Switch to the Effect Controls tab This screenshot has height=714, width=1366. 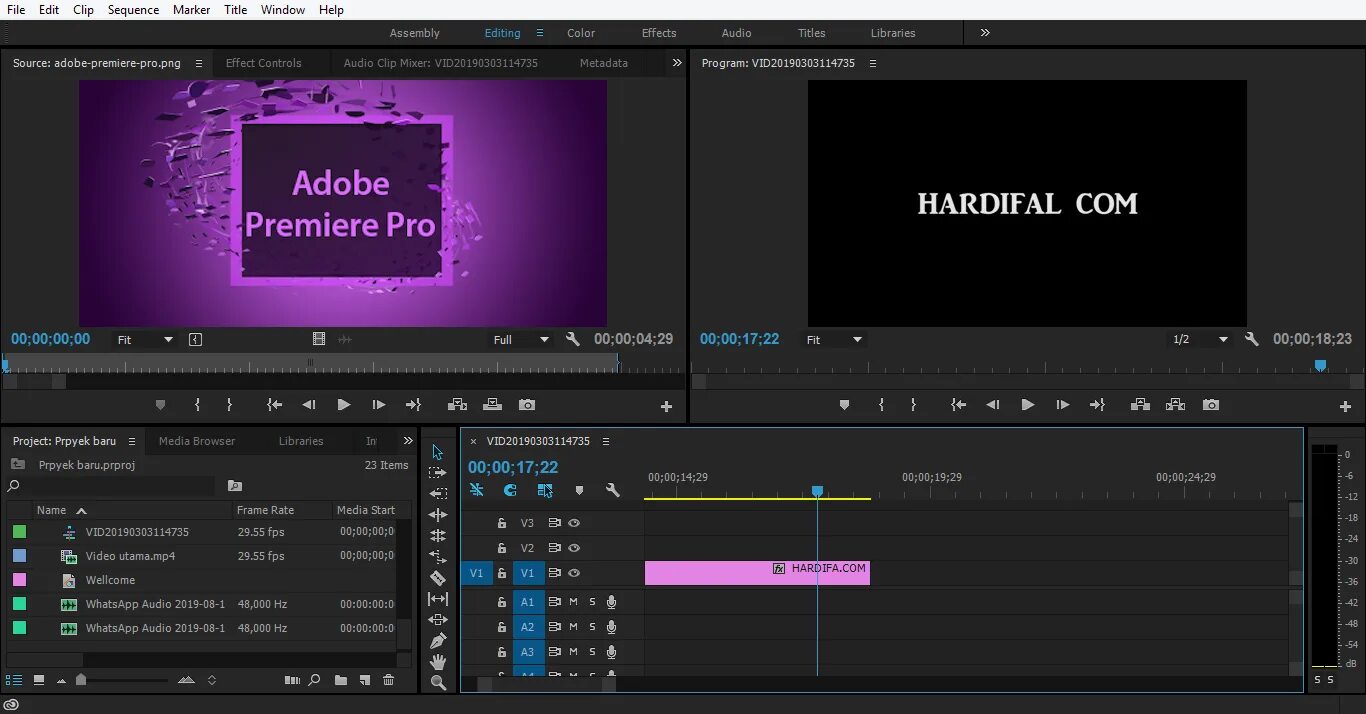263,63
